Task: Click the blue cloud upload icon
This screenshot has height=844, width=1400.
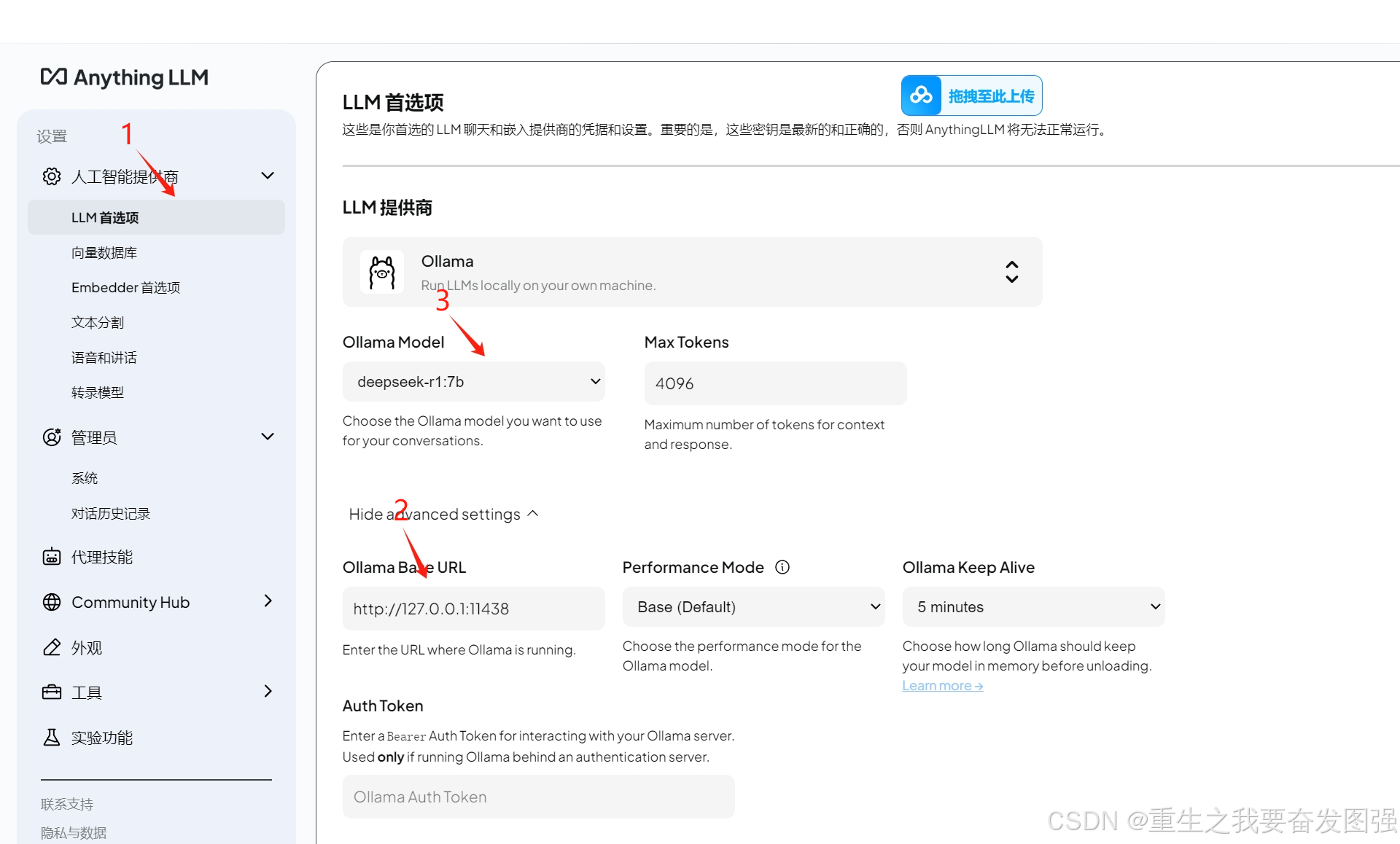Action: 921,95
